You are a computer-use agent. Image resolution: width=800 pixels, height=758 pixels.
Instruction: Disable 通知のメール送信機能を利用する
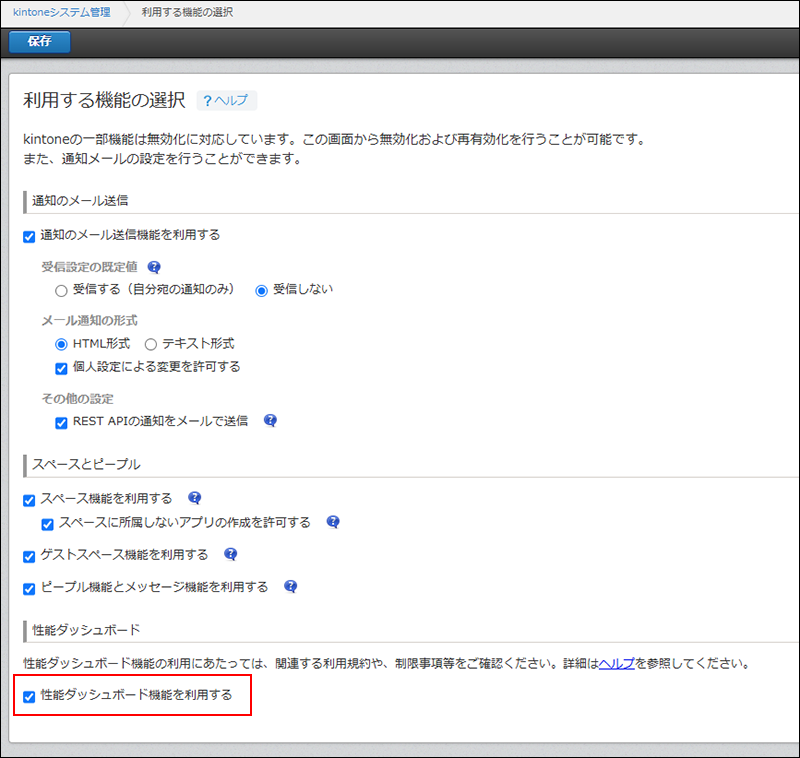(29, 234)
